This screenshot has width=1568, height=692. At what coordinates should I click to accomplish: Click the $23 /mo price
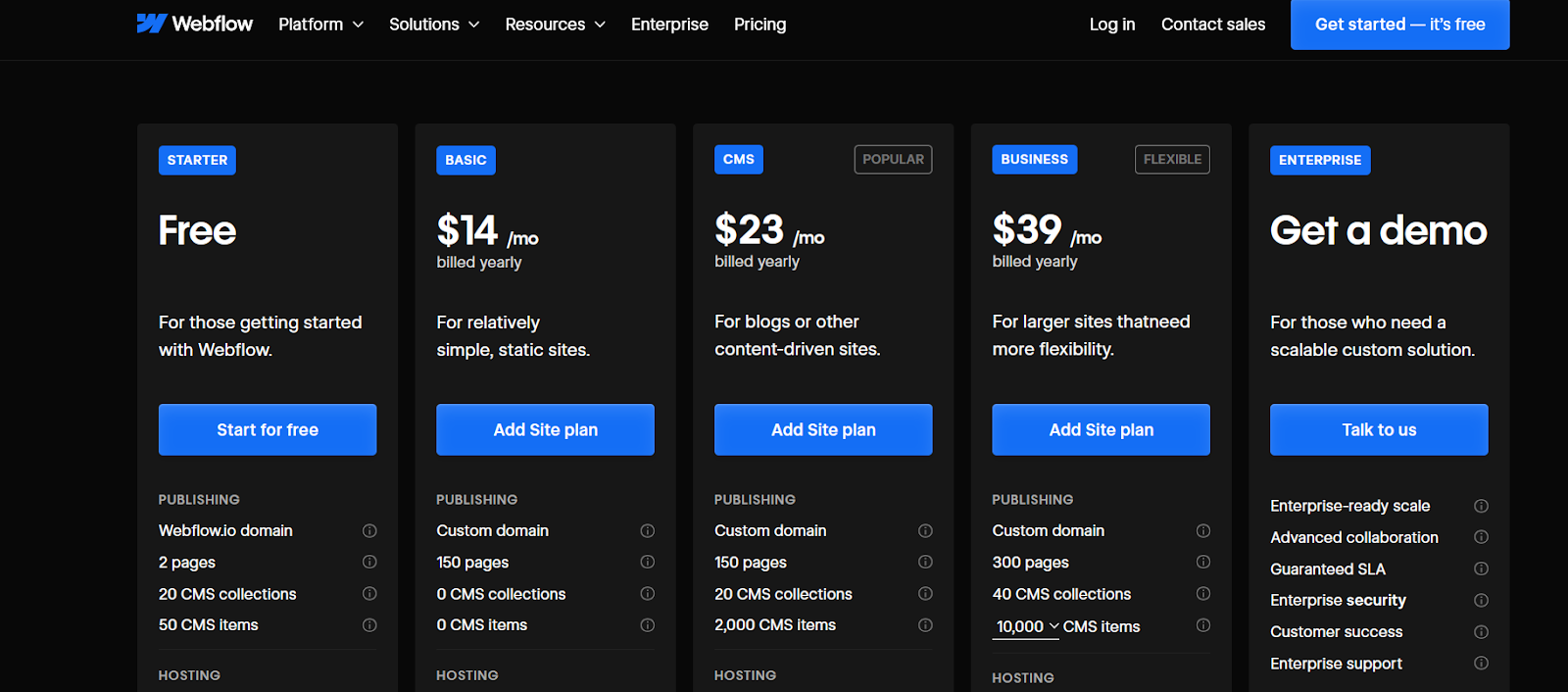pyautogui.click(x=769, y=230)
